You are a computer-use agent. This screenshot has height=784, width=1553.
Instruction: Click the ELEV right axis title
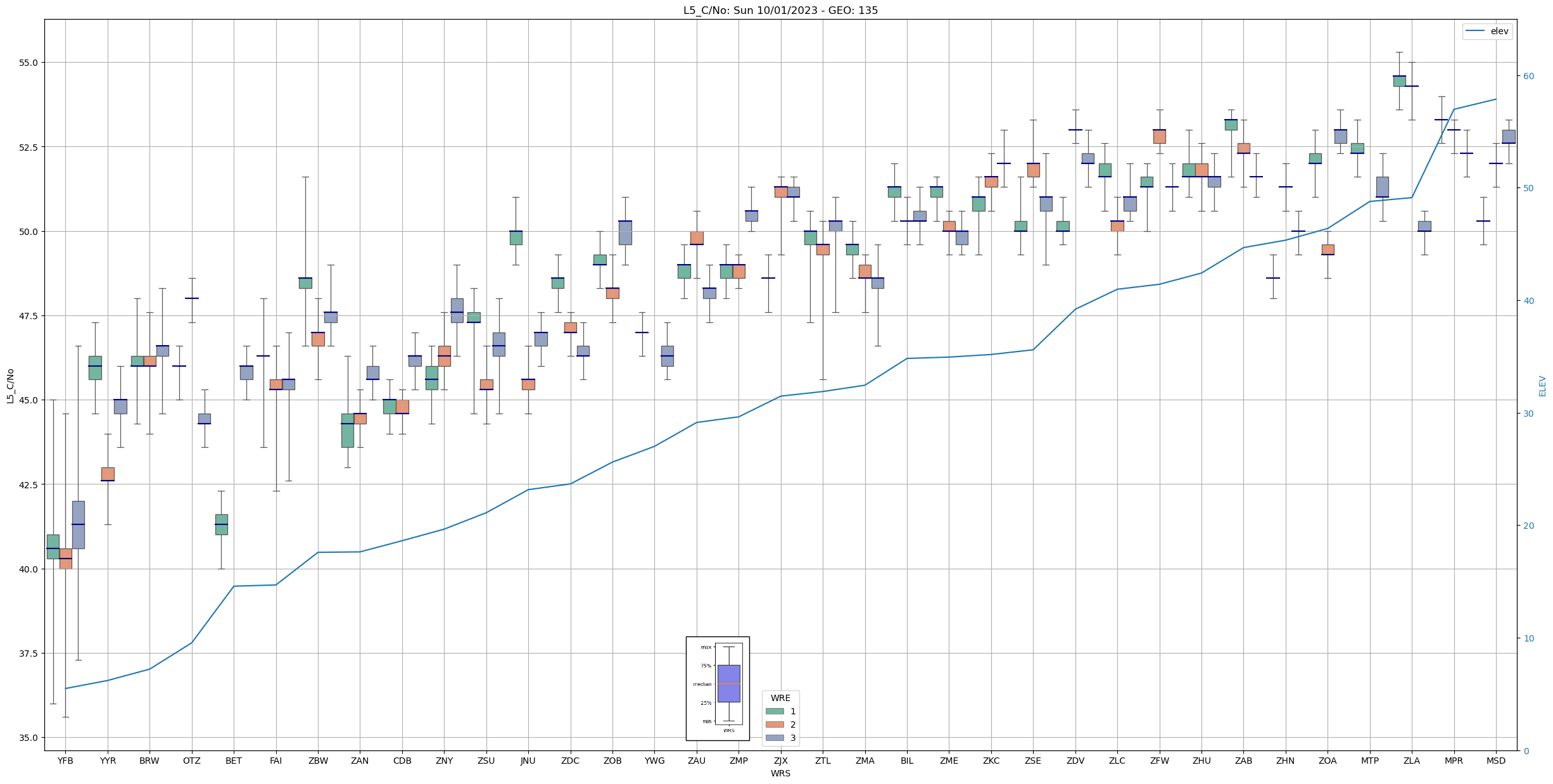pyautogui.click(x=1542, y=386)
